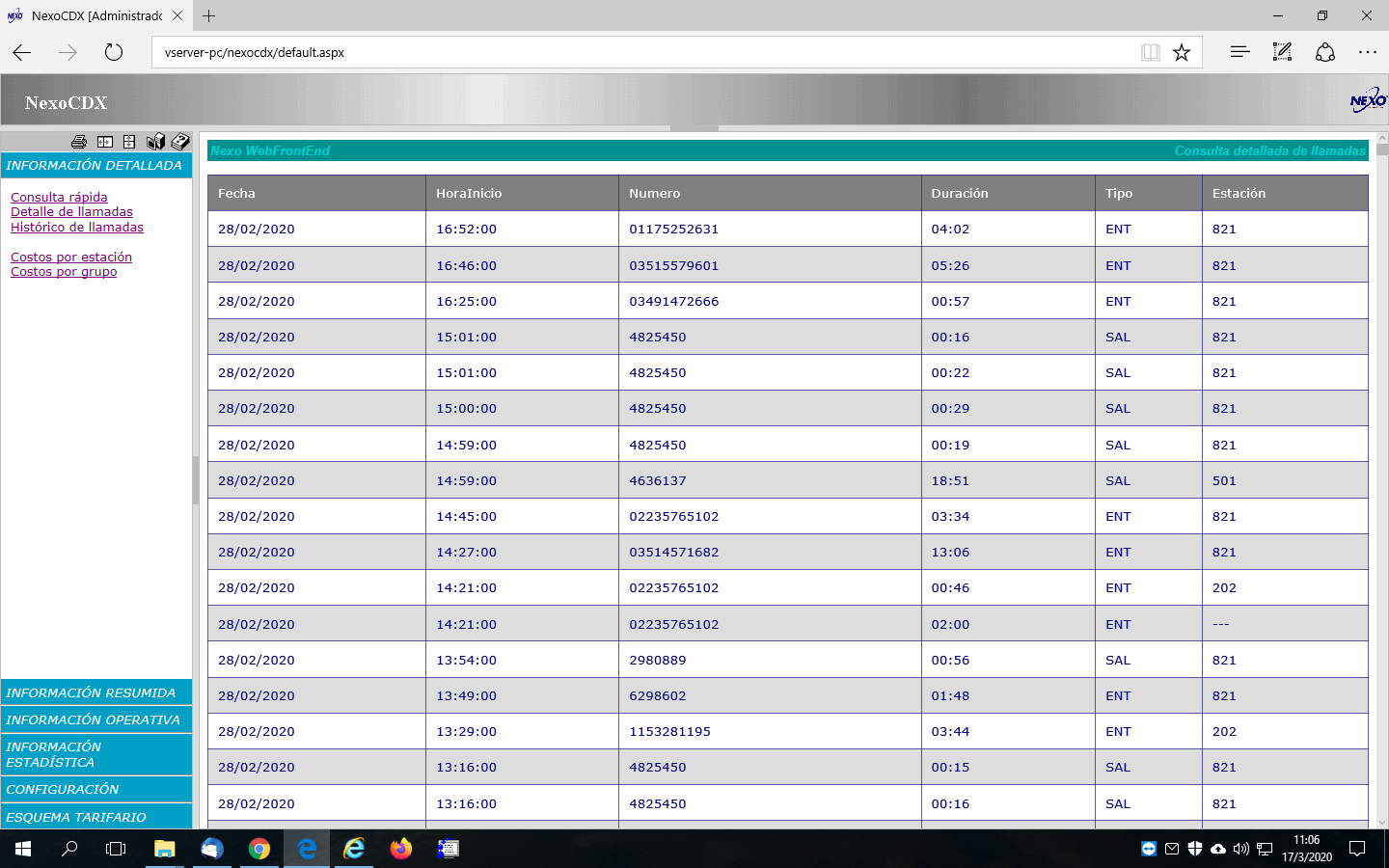Click the browser forward arrow
Image resolution: width=1389 pixels, height=868 pixels.
point(68,52)
